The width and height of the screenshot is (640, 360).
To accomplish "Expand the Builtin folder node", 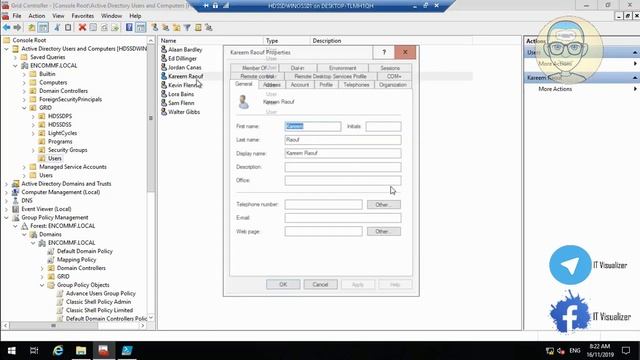I will pos(24,74).
